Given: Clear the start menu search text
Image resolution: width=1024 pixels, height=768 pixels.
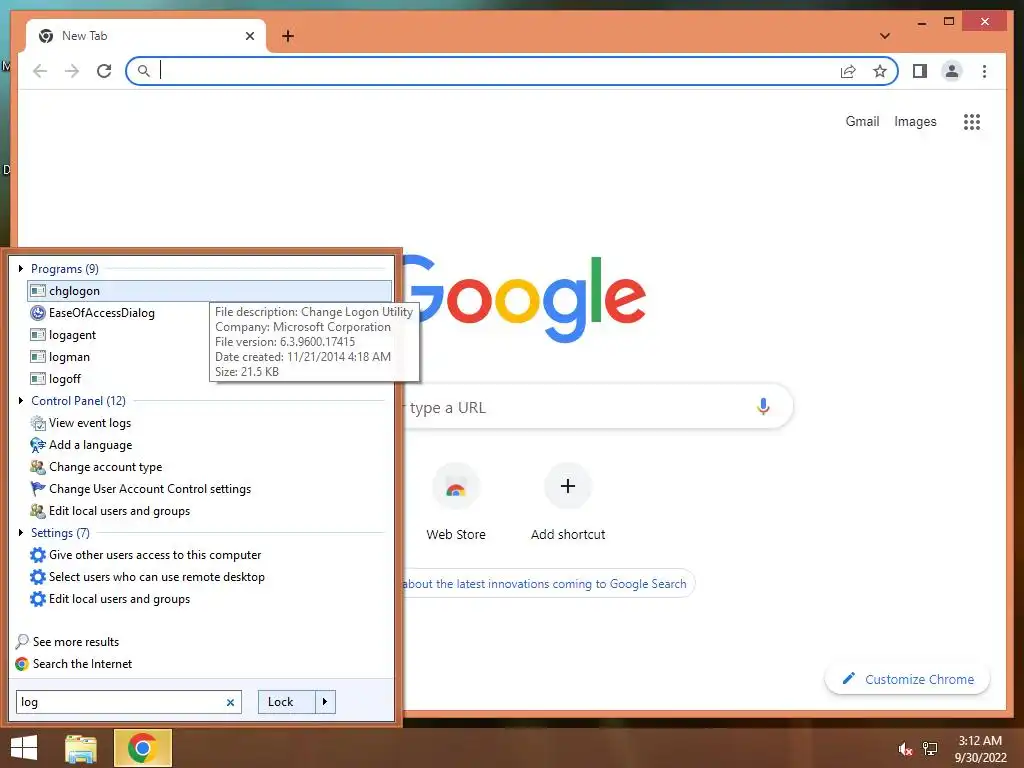Looking at the screenshot, I should pos(230,702).
